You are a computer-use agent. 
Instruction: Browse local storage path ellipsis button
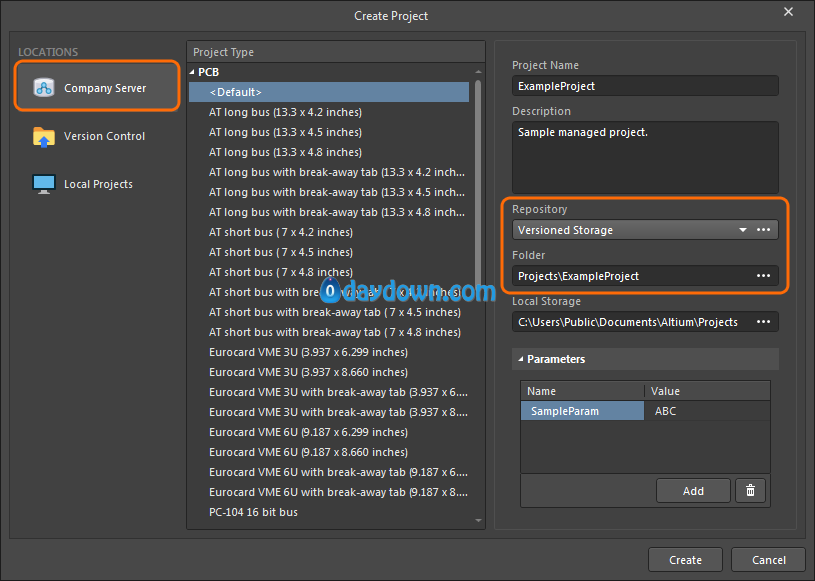click(764, 322)
